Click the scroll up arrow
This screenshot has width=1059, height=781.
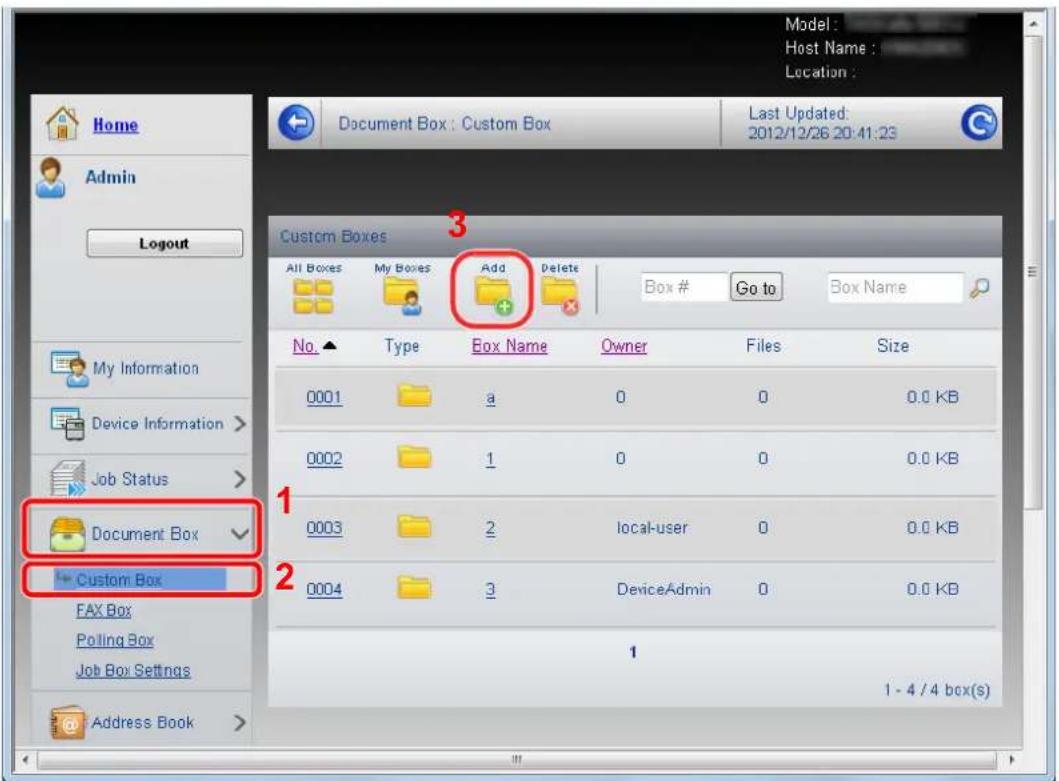(1033, 24)
